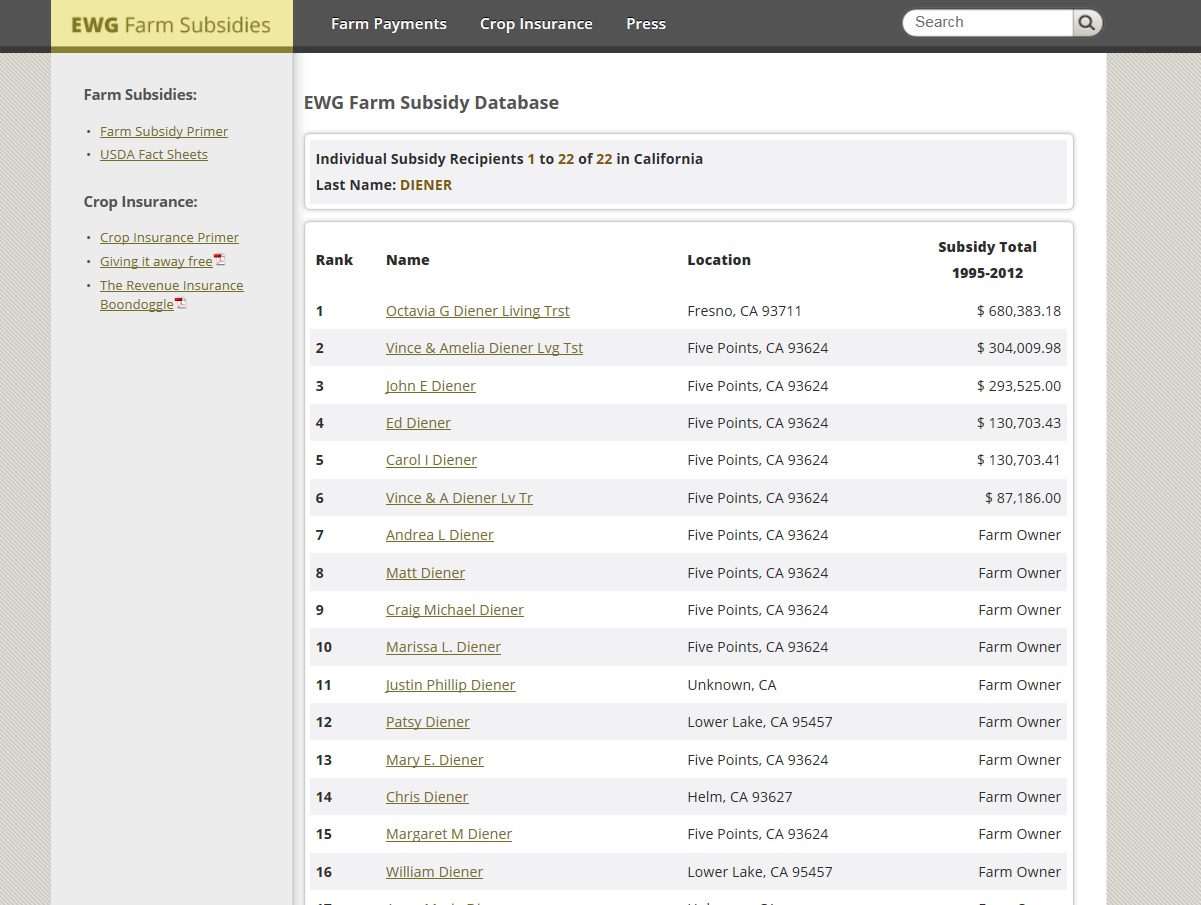The image size is (1201, 905).
Task: Click PDF icon beside Giving it away free
Action: click(x=220, y=260)
